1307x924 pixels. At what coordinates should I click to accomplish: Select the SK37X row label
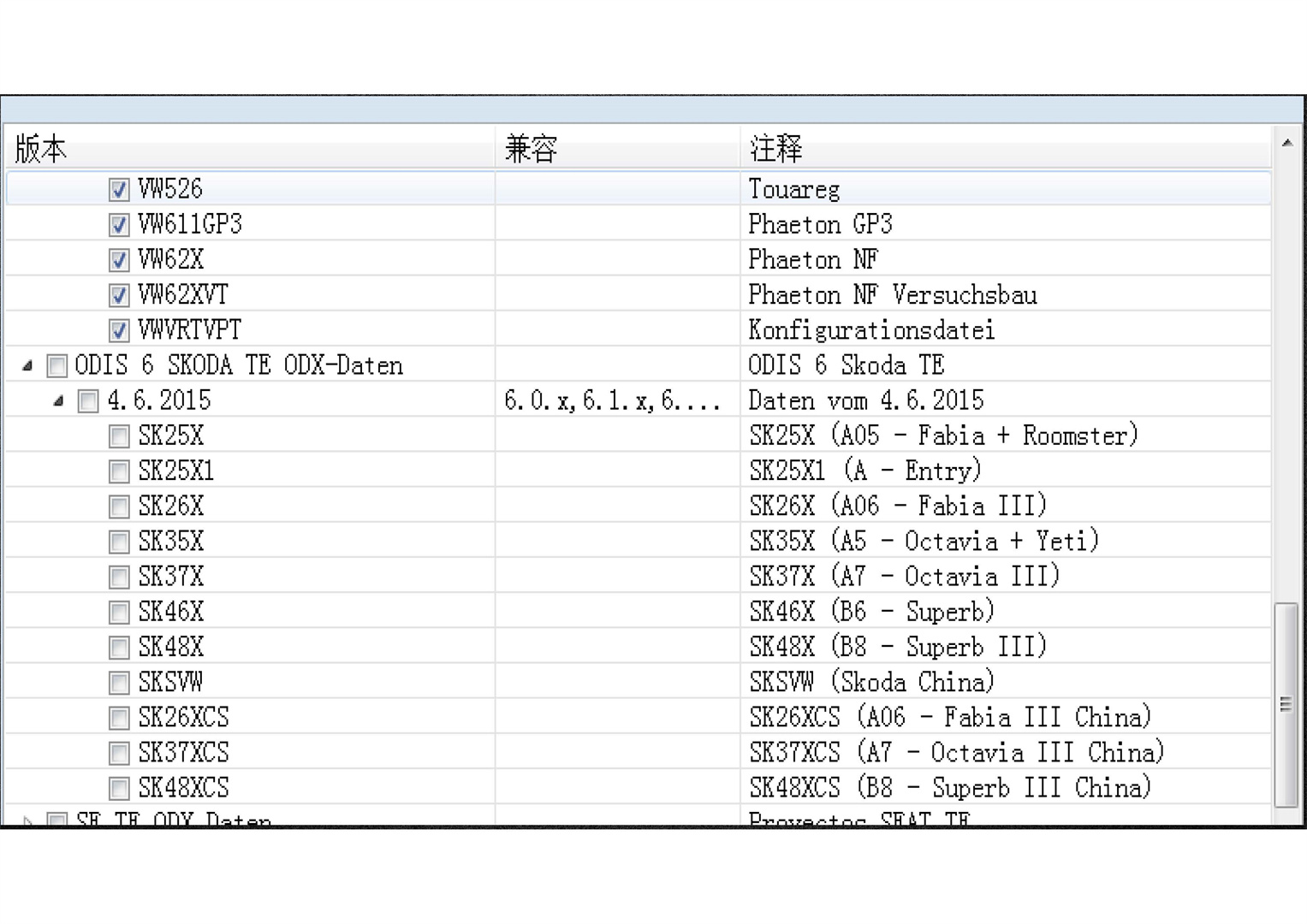(x=171, y=577)
